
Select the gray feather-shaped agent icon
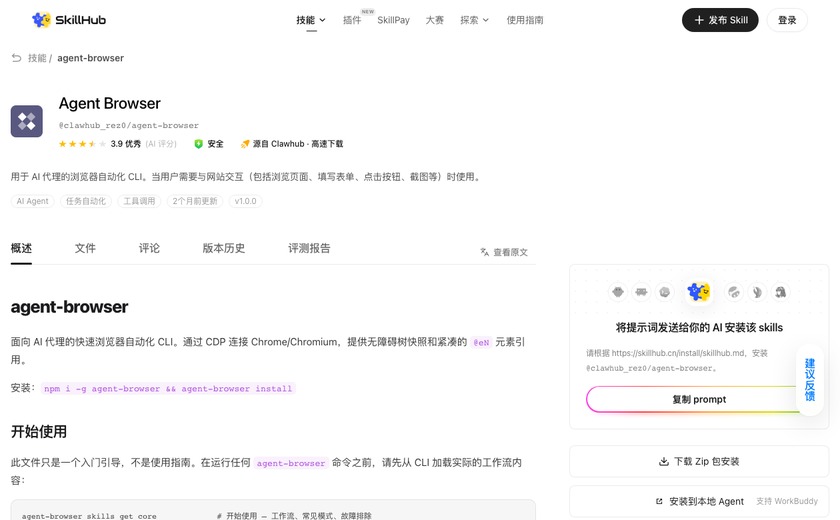757,292
